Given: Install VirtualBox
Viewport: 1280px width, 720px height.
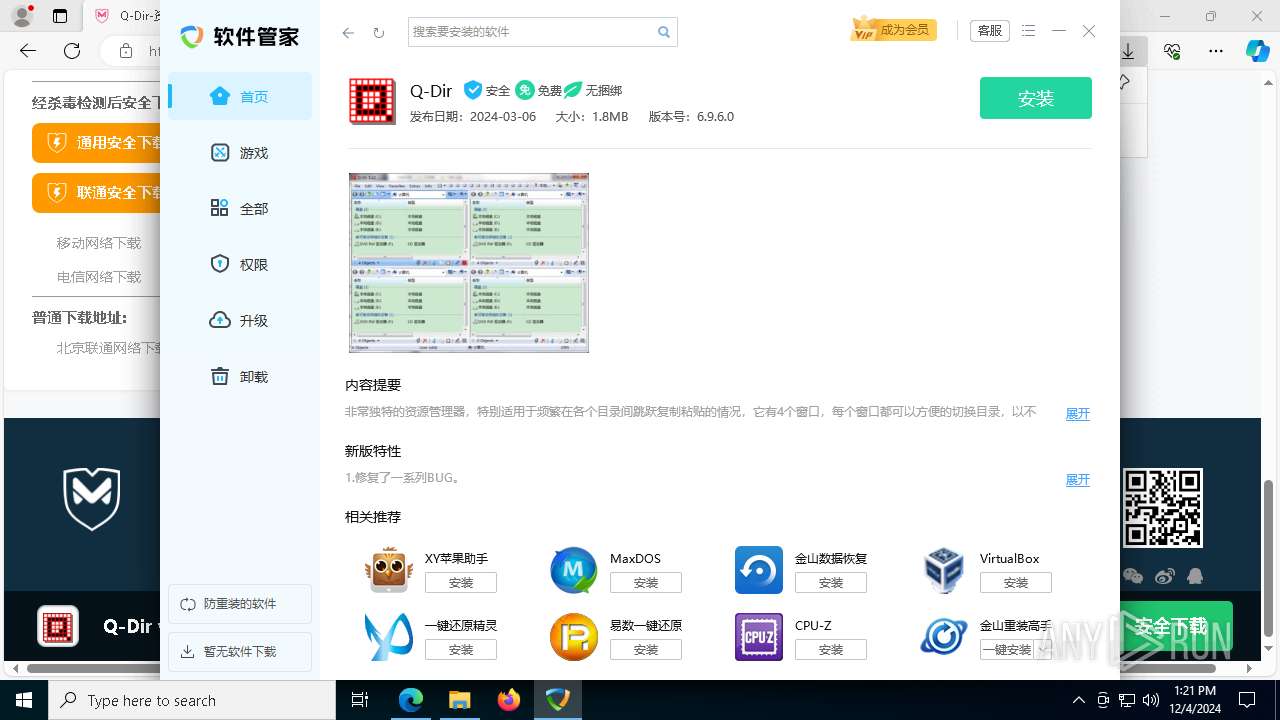Looking at the screenshot, I should click(1016, 583).
